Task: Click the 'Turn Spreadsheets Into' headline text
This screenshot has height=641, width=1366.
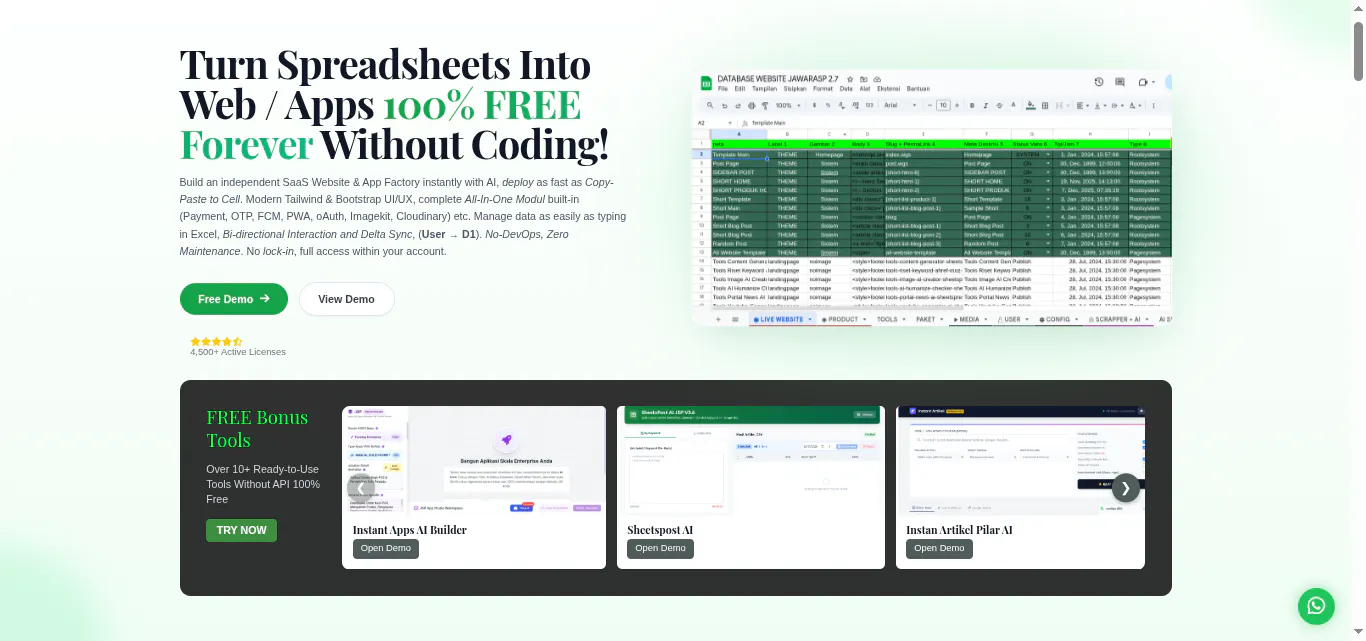Action: [x=385, y=65]
